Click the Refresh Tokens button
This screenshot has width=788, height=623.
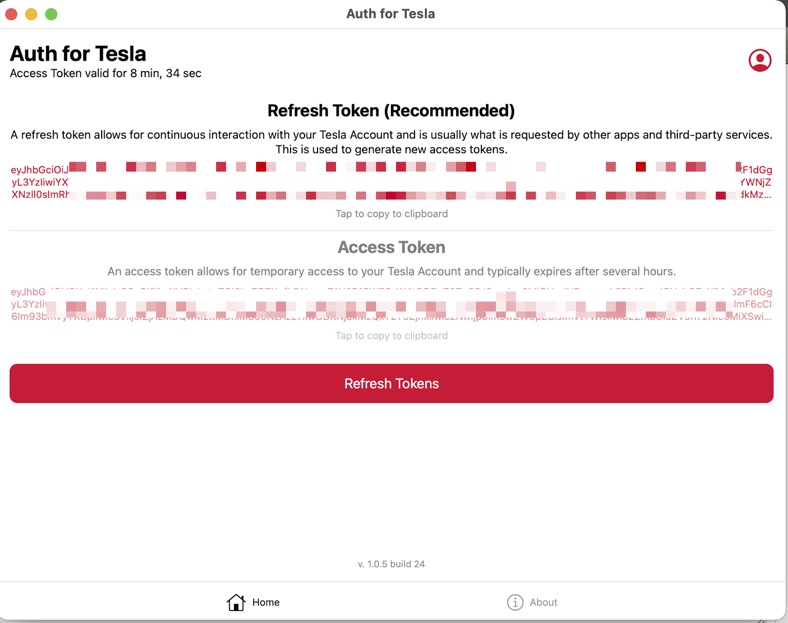[391, 383]
